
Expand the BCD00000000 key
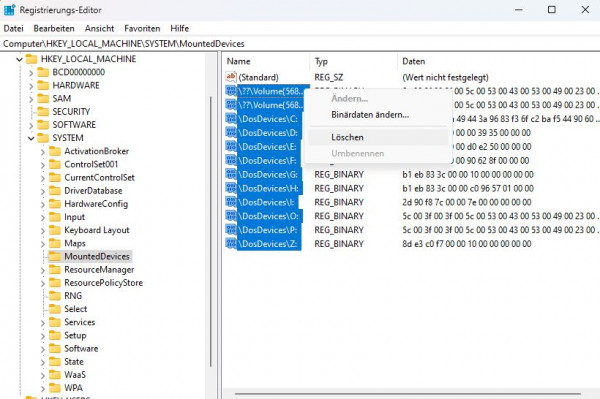click(31, 73)
